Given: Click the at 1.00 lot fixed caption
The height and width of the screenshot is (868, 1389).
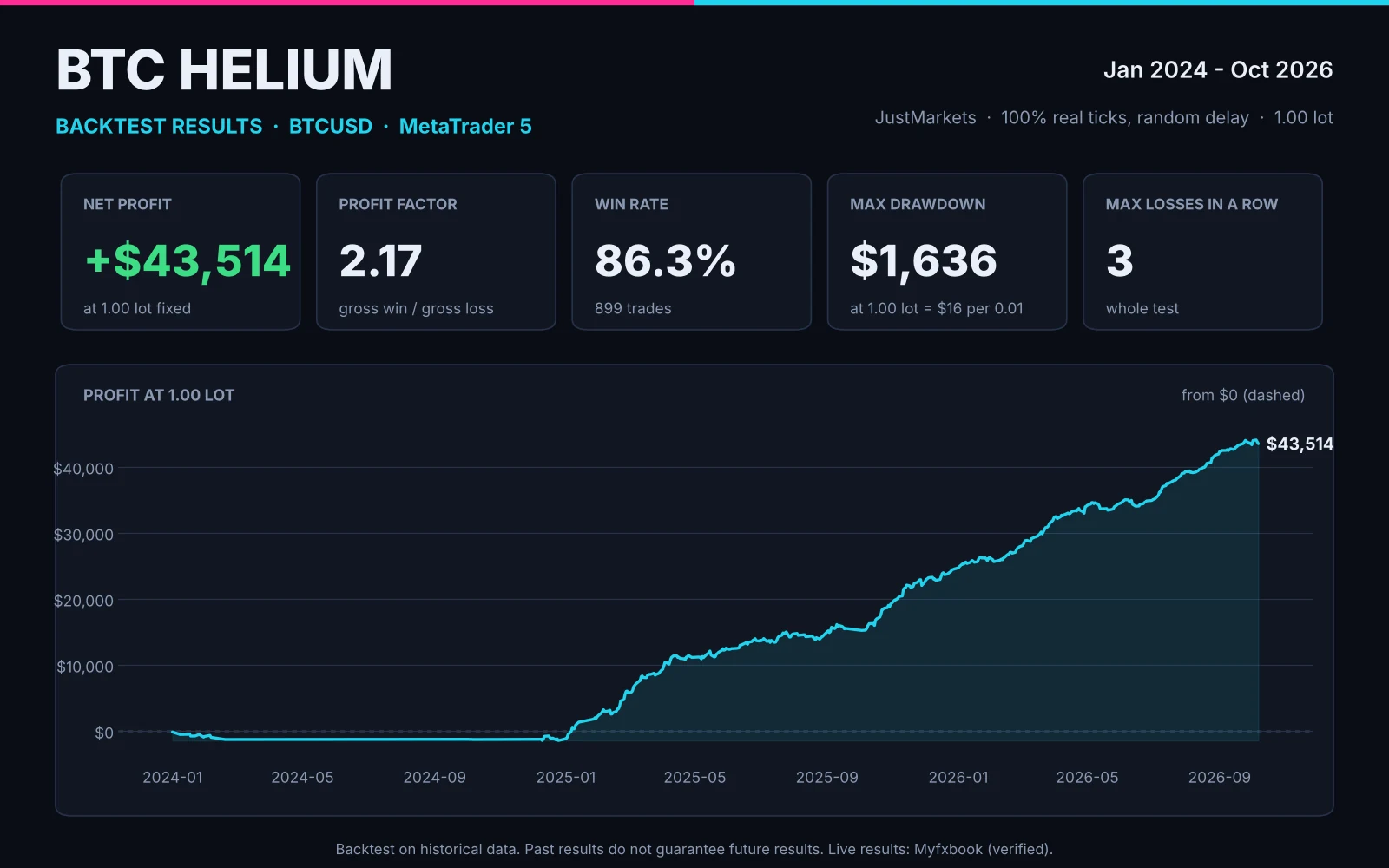Looking at the screenshot, I should (x=137, y=308).
